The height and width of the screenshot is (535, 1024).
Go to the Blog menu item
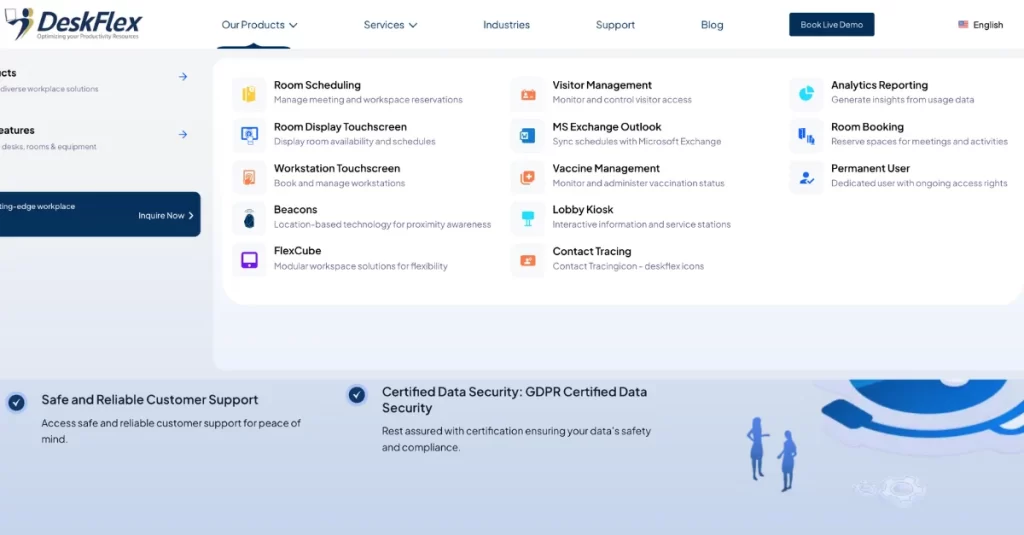click(712, 25)
